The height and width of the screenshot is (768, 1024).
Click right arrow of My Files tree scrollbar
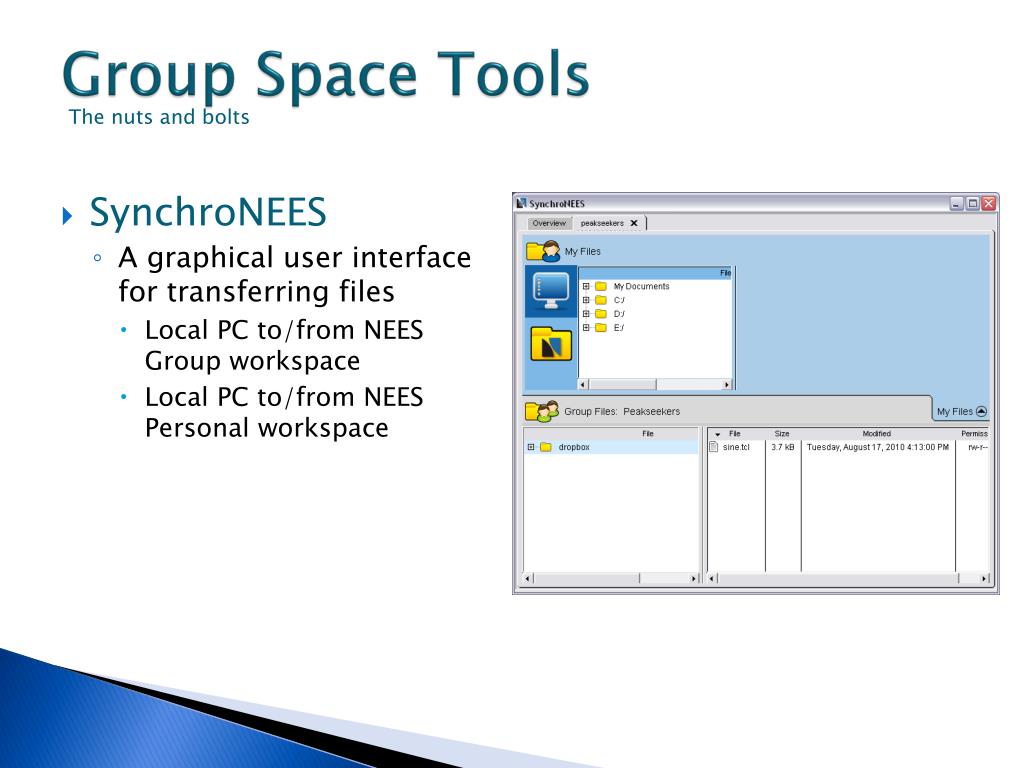727,385
